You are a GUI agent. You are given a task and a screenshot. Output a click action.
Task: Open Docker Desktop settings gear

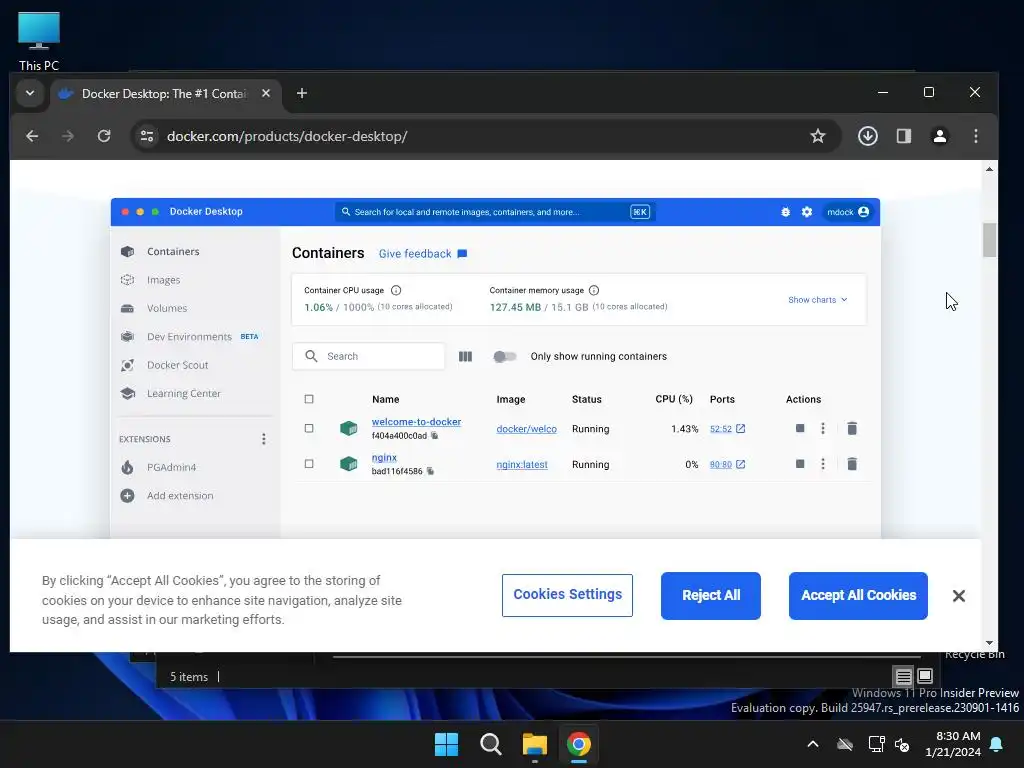[x=807, y=212]
